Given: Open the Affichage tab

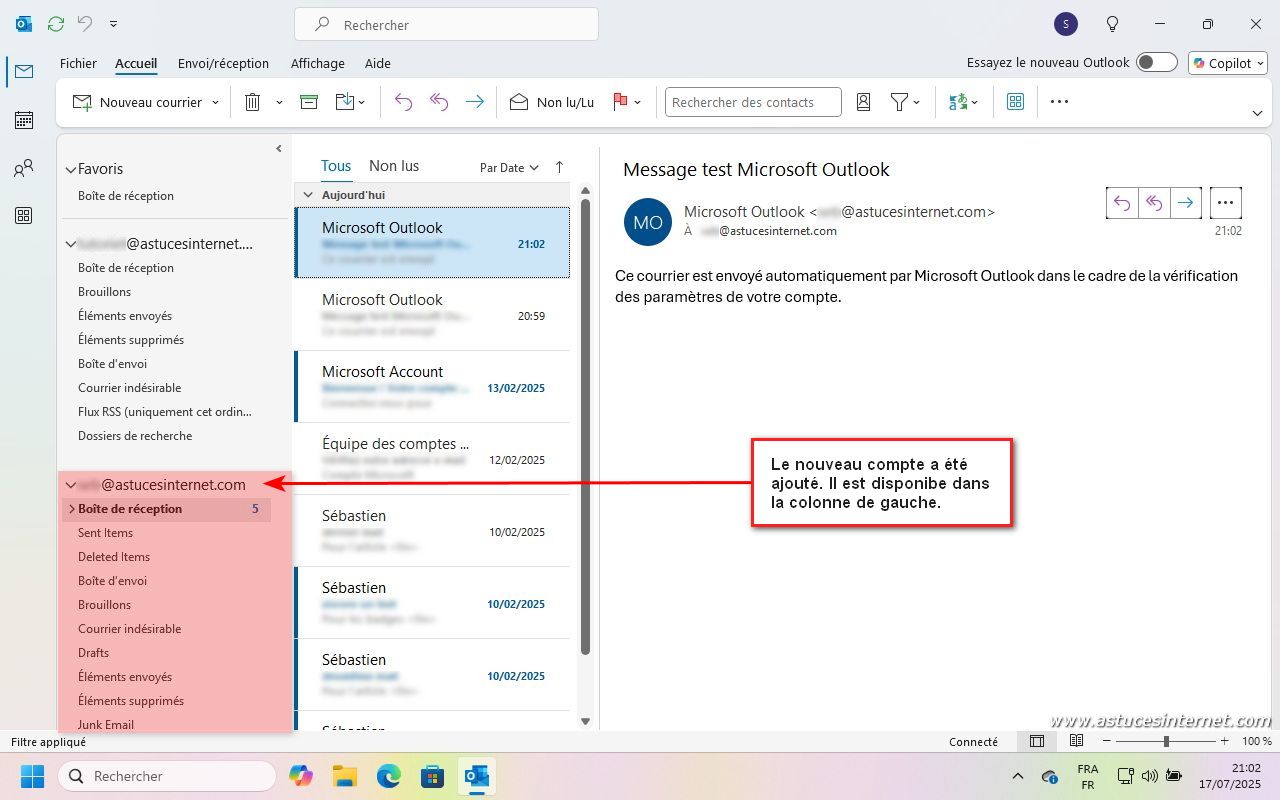Looking at the screenshot, I should [x=318, y=63].
